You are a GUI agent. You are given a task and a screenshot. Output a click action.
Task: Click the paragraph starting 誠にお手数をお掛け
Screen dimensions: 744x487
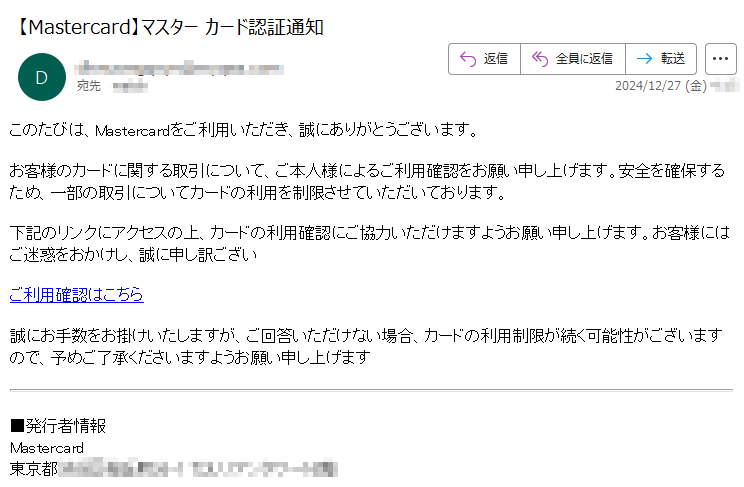[x=366, y=346]
